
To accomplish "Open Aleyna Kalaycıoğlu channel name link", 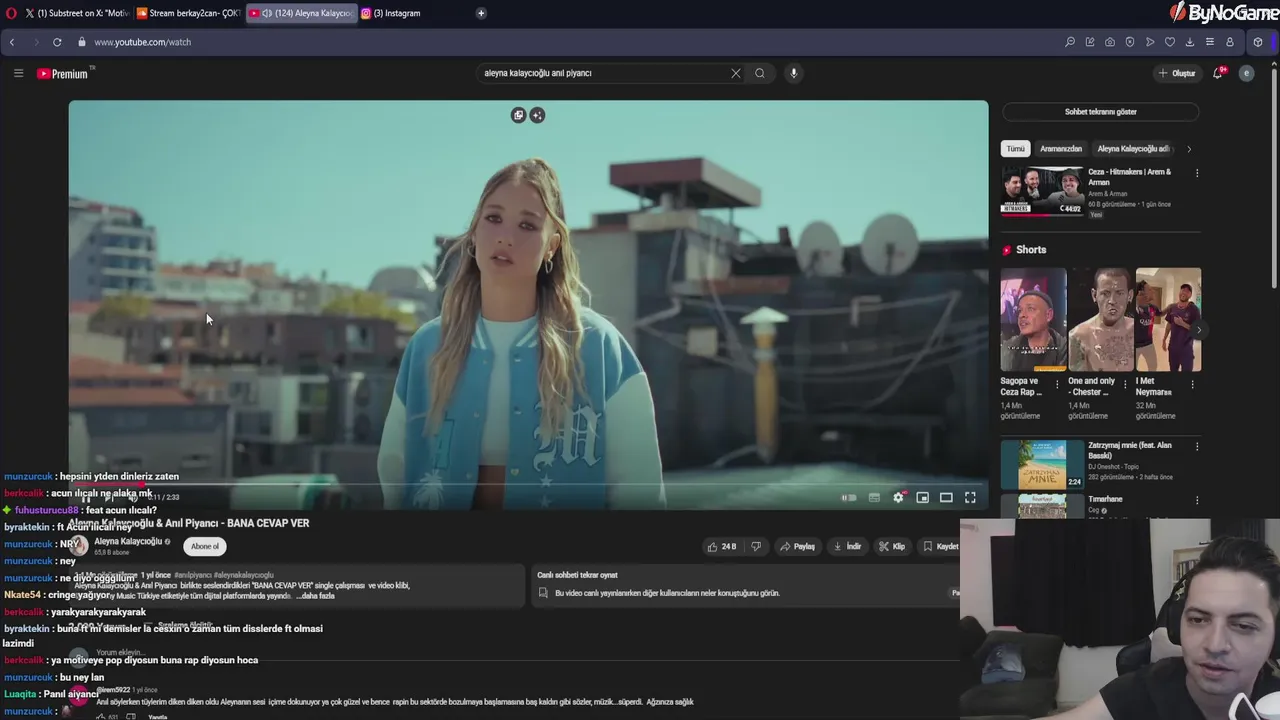I will coord(128,541).
